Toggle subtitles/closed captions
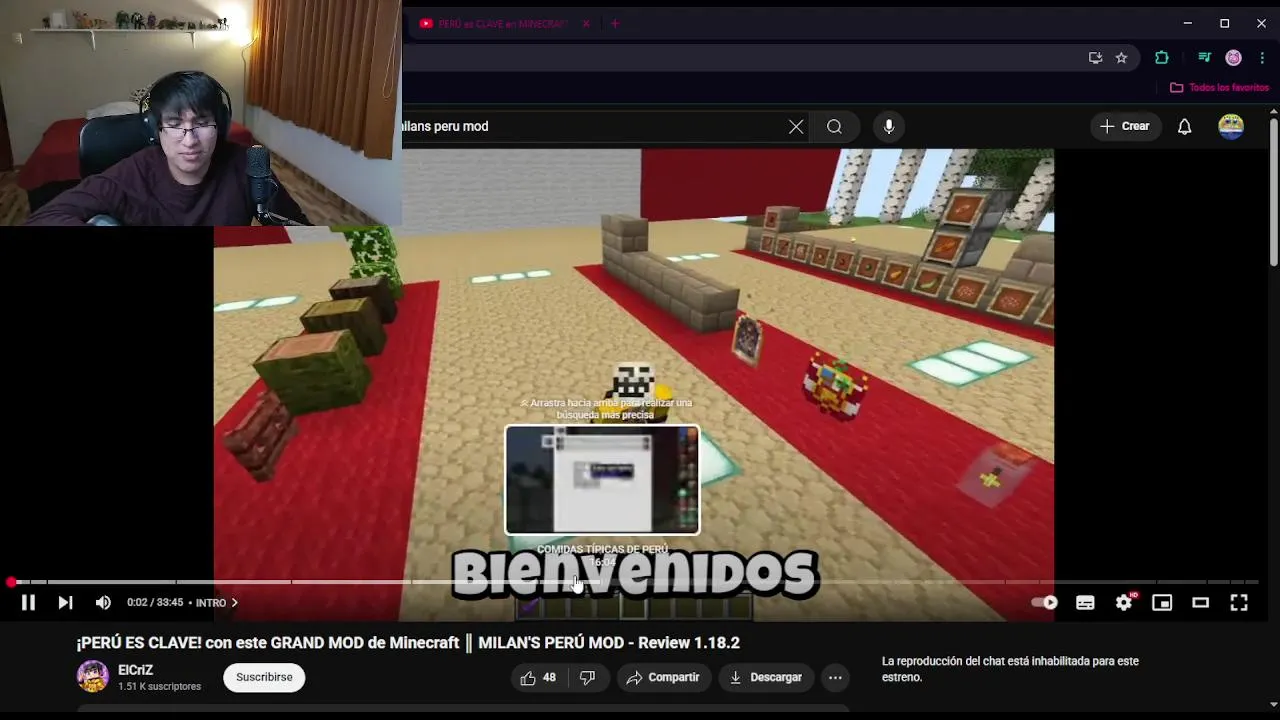This screenshot has width=1280, height=720. point(1085,602)
